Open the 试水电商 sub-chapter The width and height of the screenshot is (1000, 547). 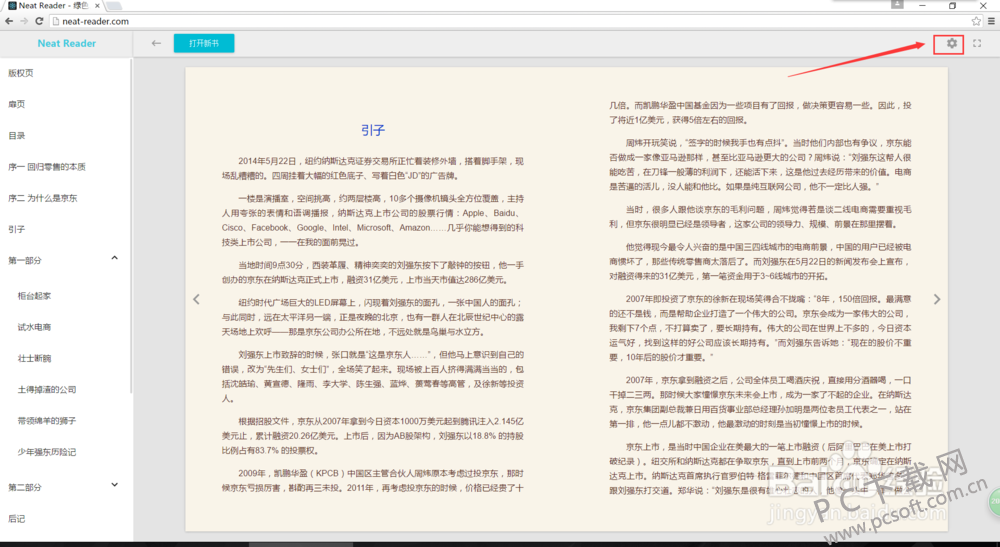[34, 328]
